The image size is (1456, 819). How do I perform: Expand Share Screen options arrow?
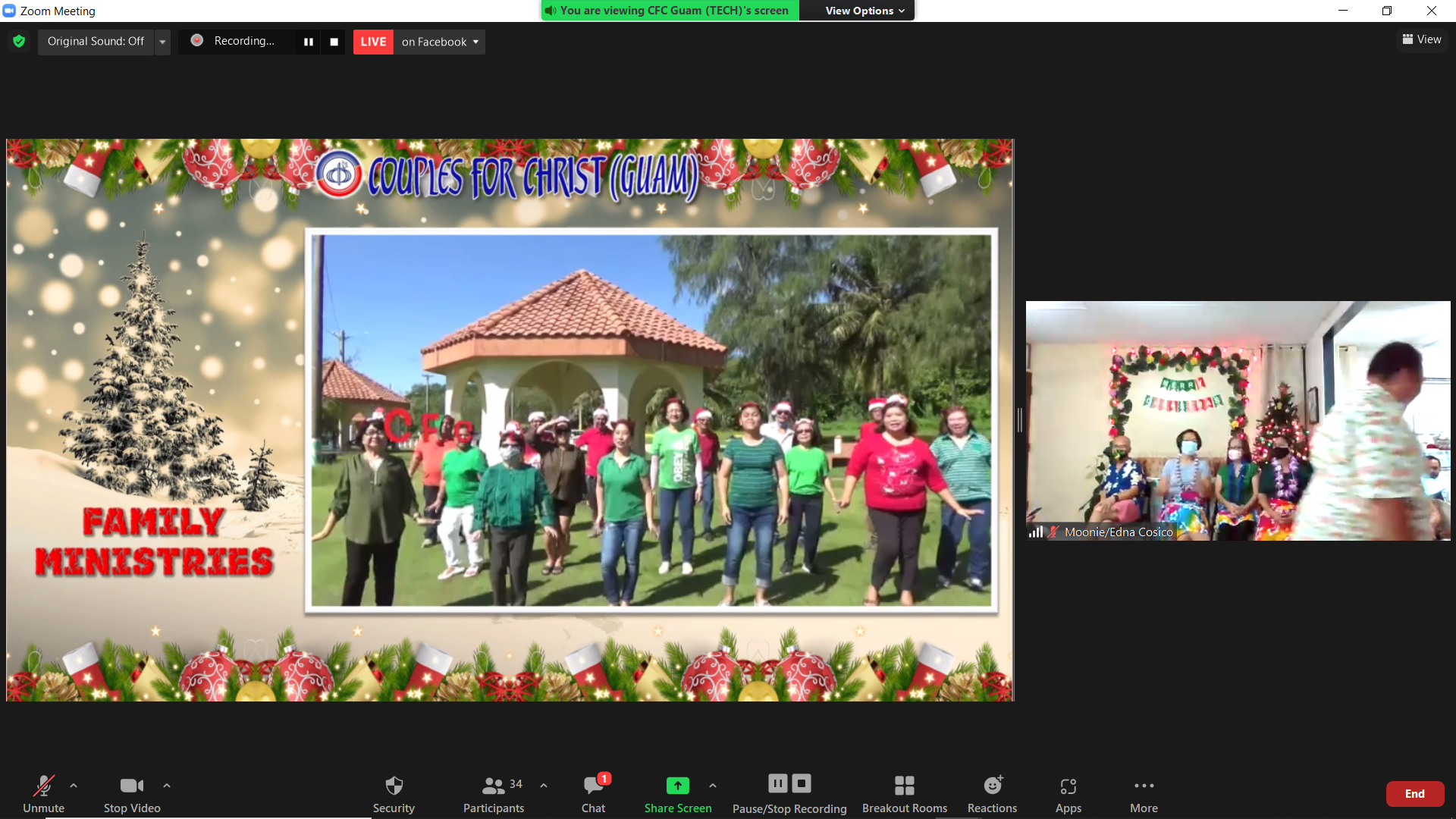[713, 786]
